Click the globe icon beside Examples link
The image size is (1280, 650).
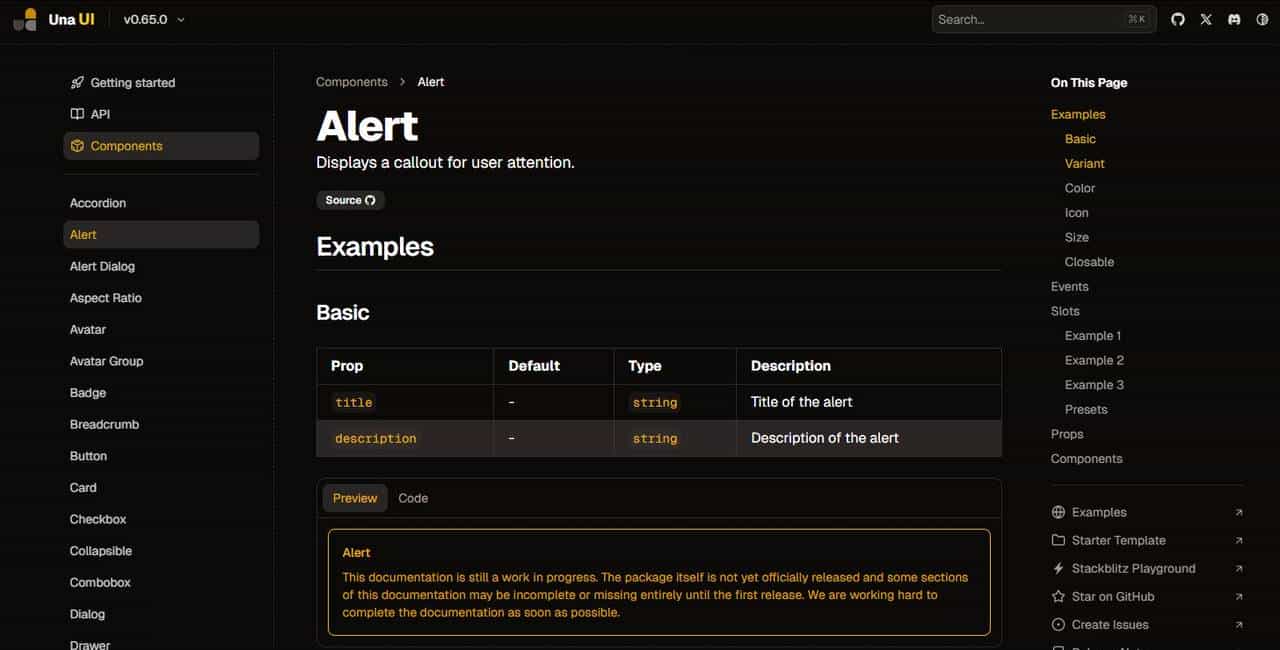[x=1059, y=512]
